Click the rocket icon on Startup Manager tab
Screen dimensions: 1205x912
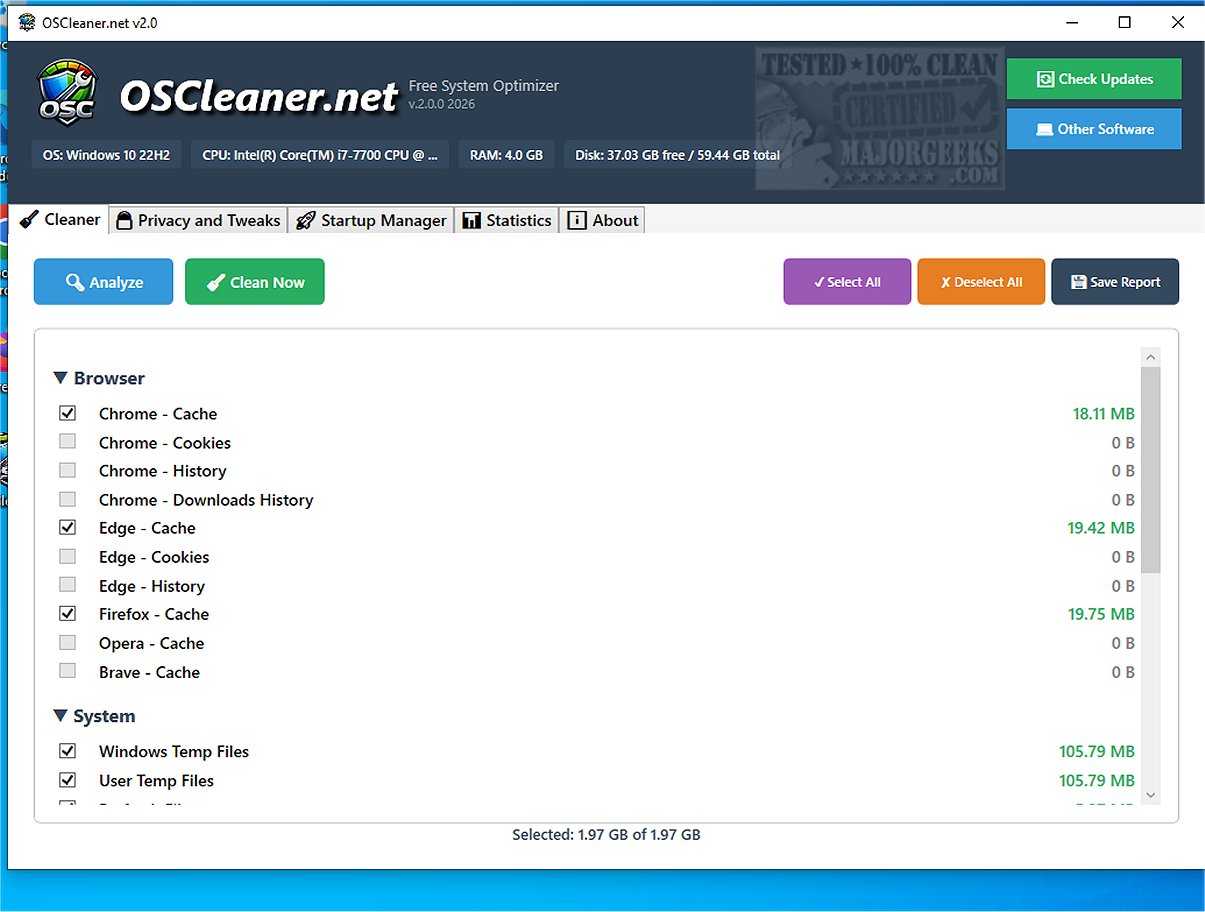[x=306, y=221]
